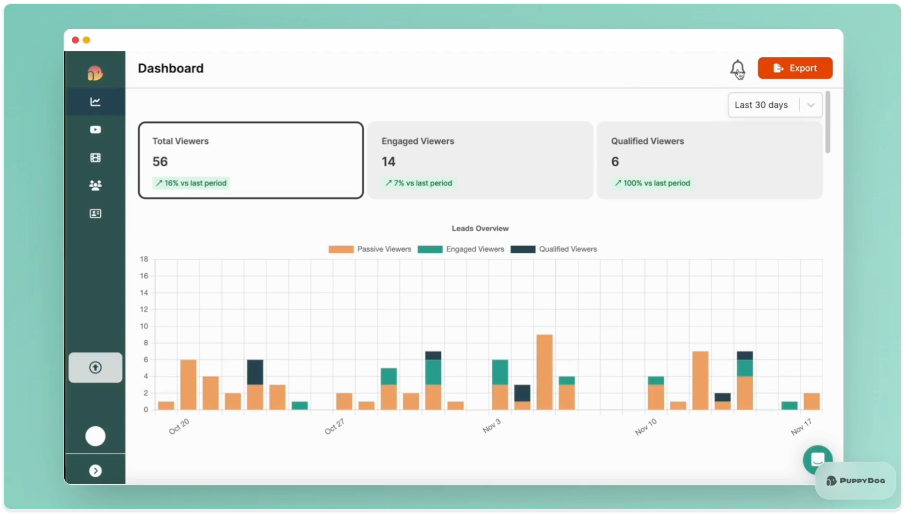
Task: Open the analytics chart icon in sidebar
Action: [95, 102]
